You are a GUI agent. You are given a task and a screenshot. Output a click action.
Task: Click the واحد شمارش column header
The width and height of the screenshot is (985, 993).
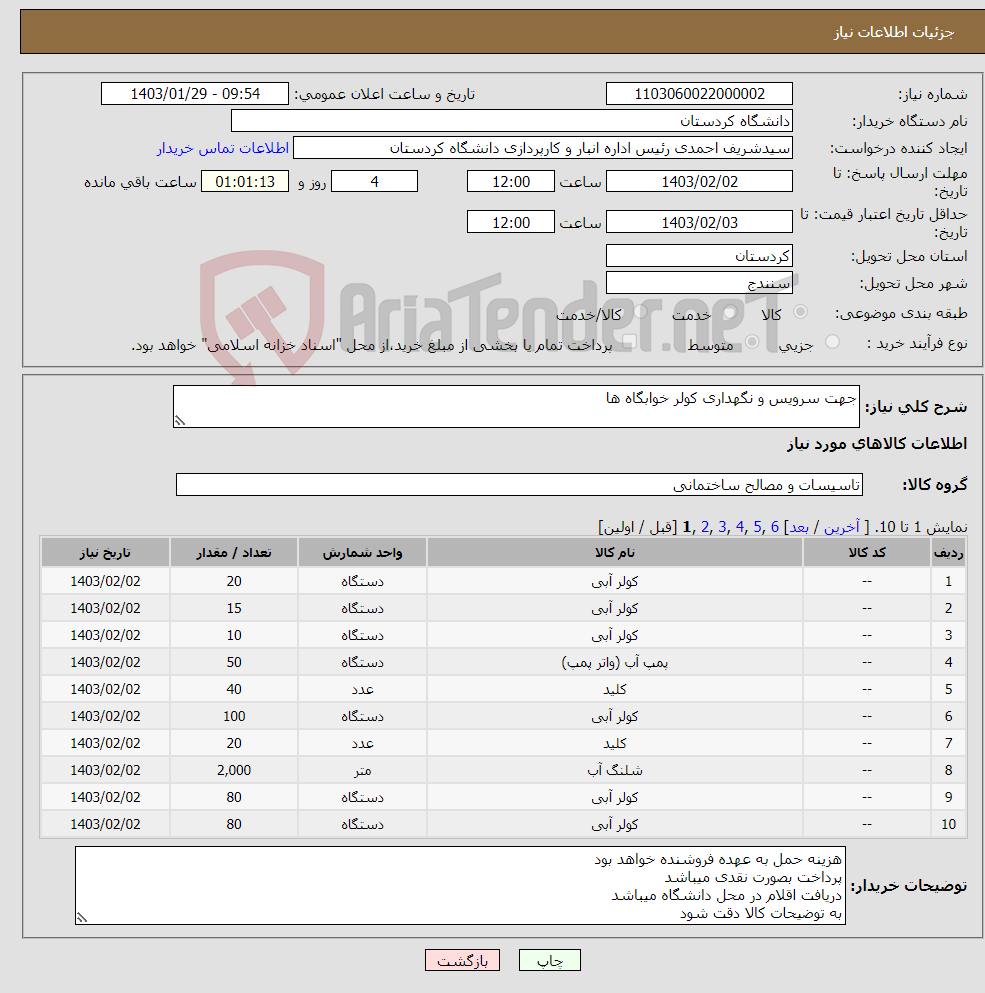pos(362,553)
